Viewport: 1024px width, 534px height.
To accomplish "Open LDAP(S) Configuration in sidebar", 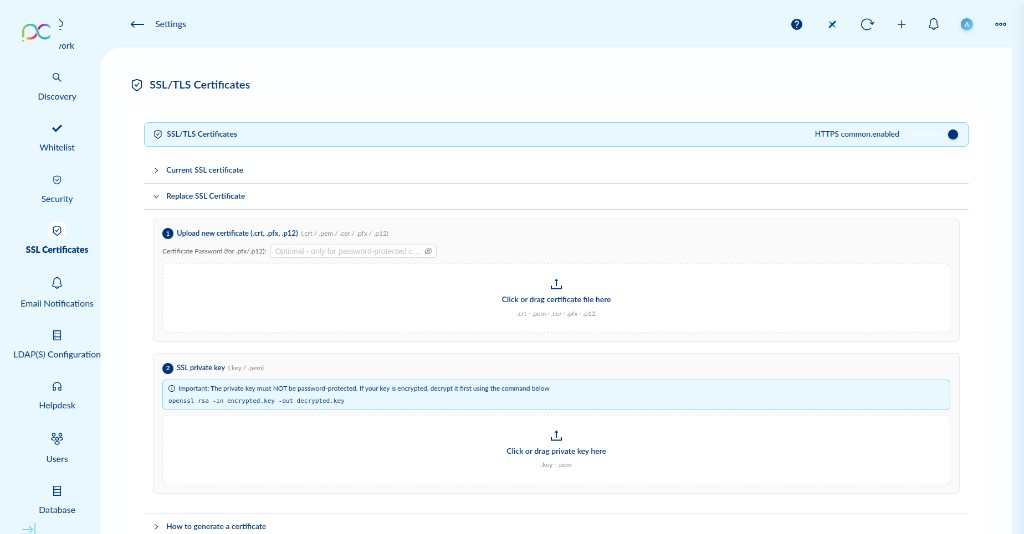I will click(57, 344).
